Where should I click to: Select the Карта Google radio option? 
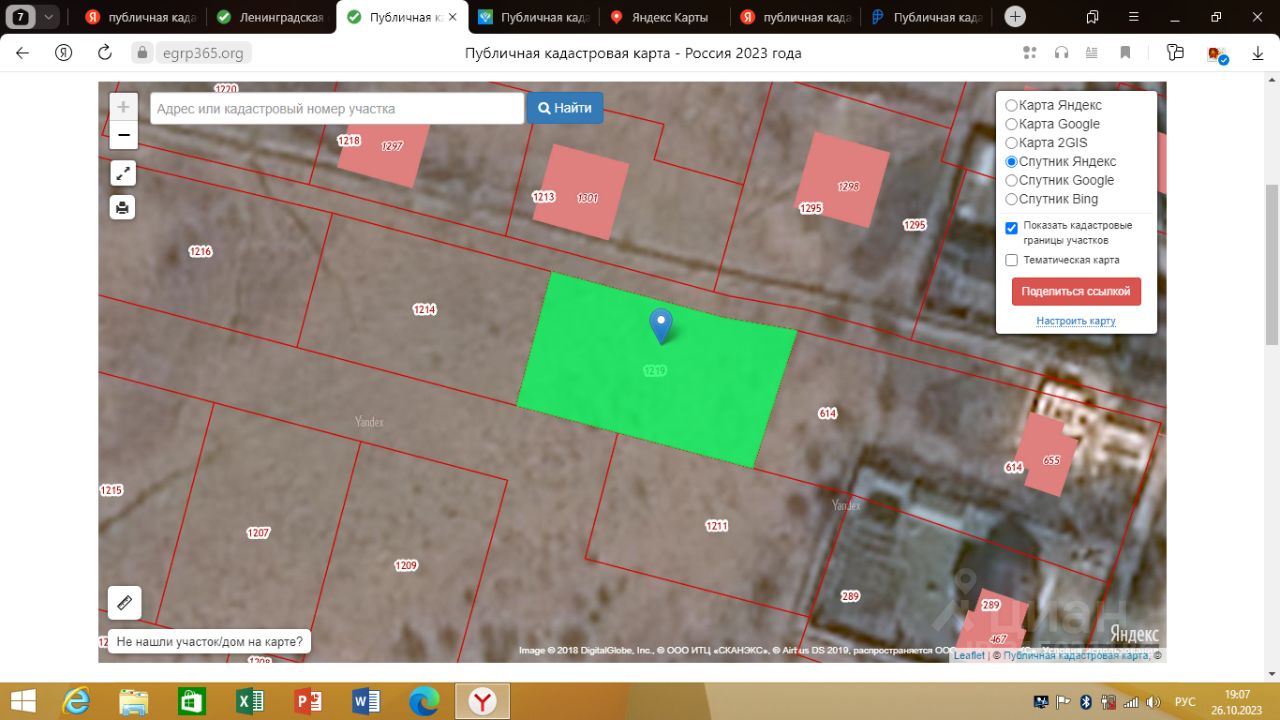click(x=1011, y=124)
